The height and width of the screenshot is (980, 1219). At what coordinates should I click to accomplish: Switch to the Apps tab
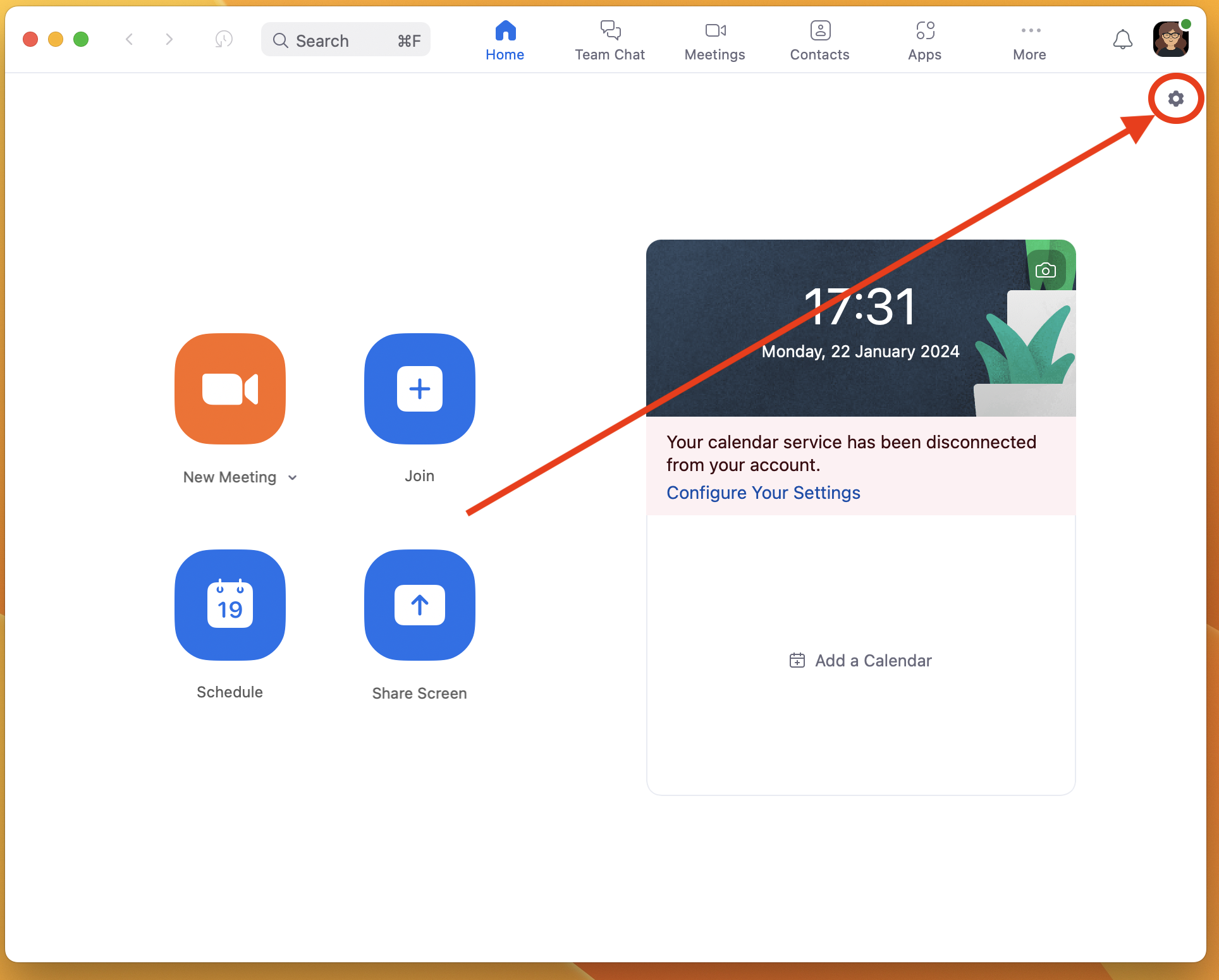[924, 40]
